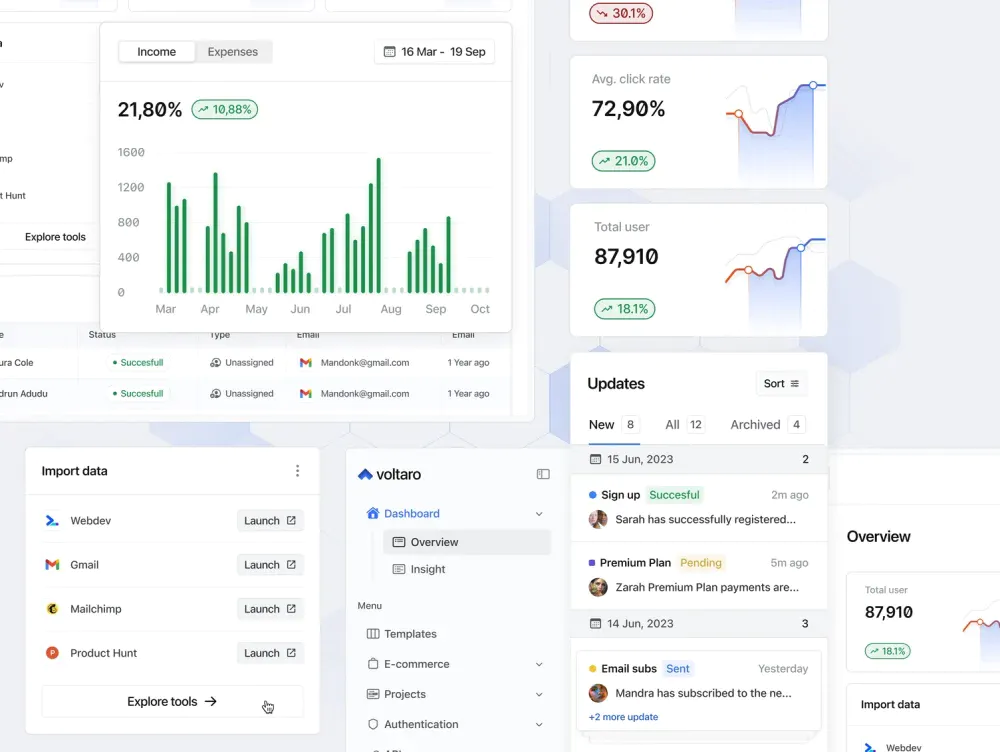Open the Sort dropdown in Updates
The image size is (1000, 752).
(x=781, y=383)
